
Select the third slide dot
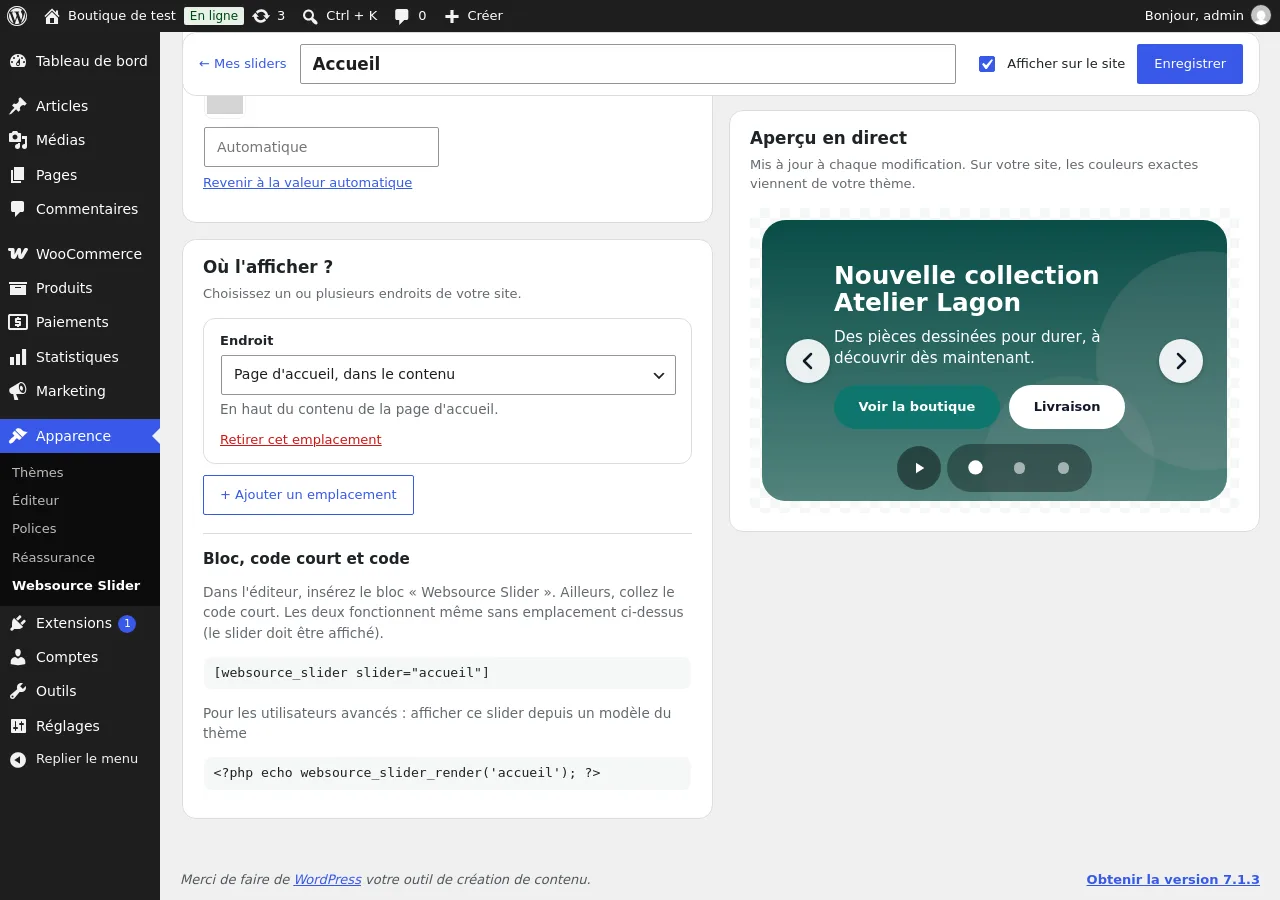tap(1063, 468)
